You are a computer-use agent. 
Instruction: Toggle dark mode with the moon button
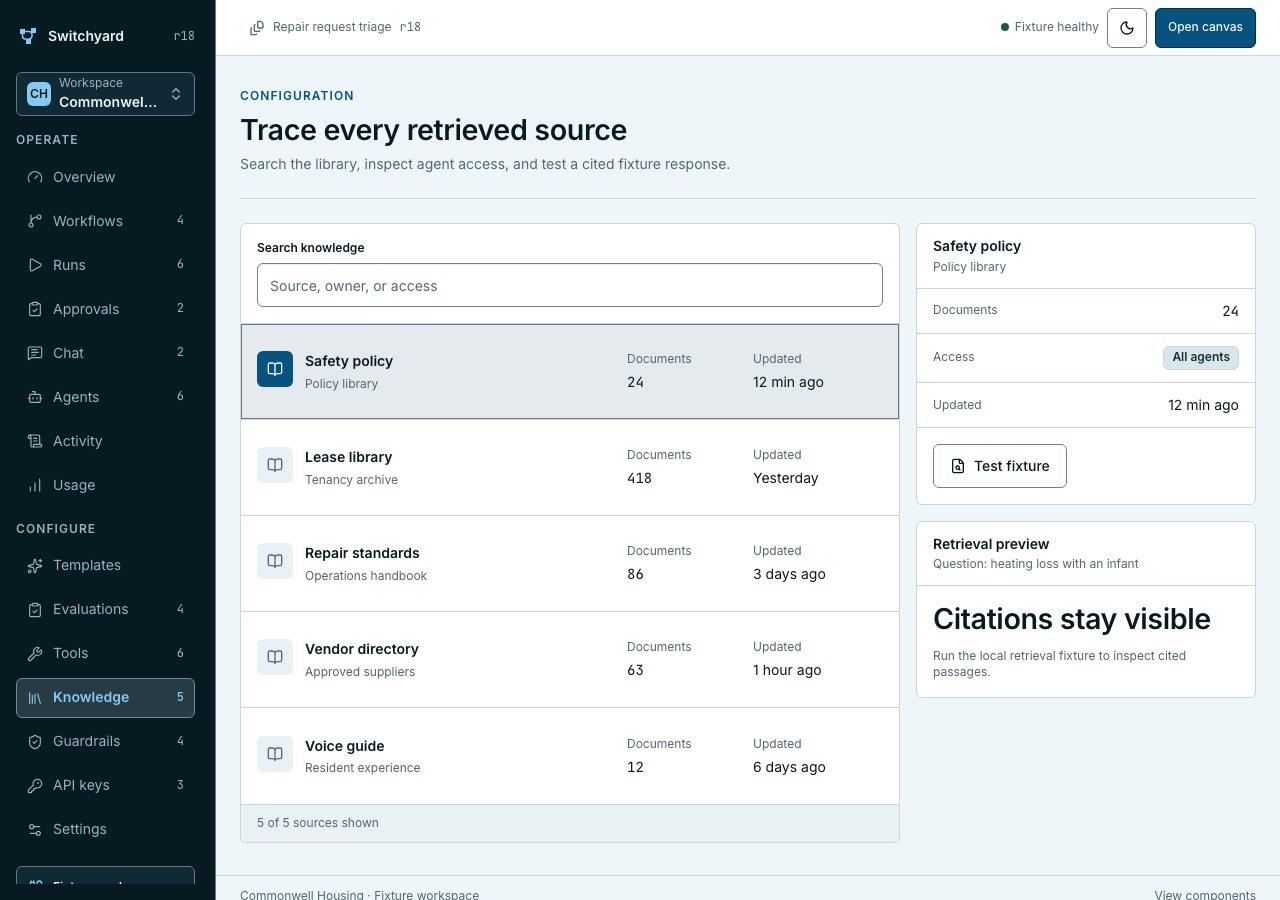click(x=1127, y=28)
